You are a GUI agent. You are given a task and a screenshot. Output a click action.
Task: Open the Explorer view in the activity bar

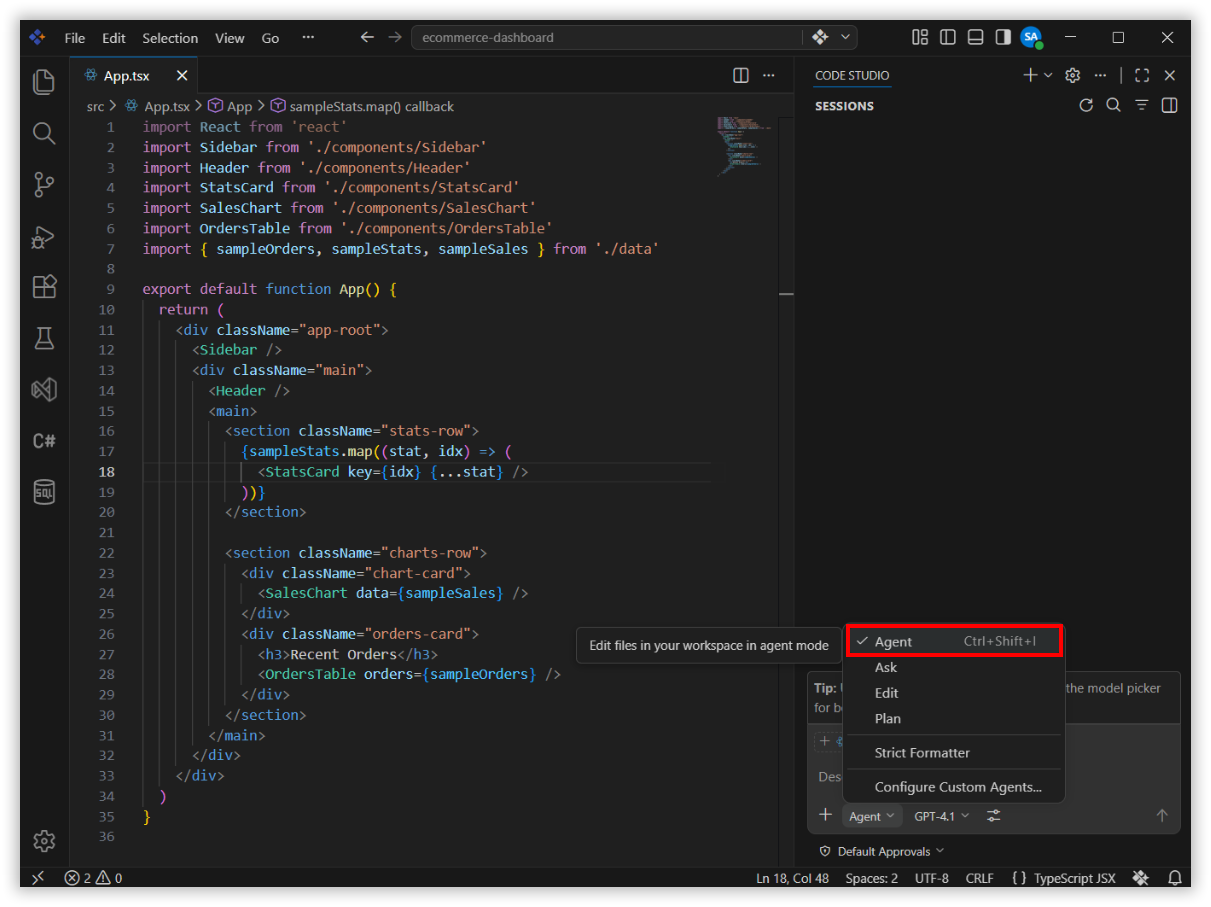[x=44, y=82]
